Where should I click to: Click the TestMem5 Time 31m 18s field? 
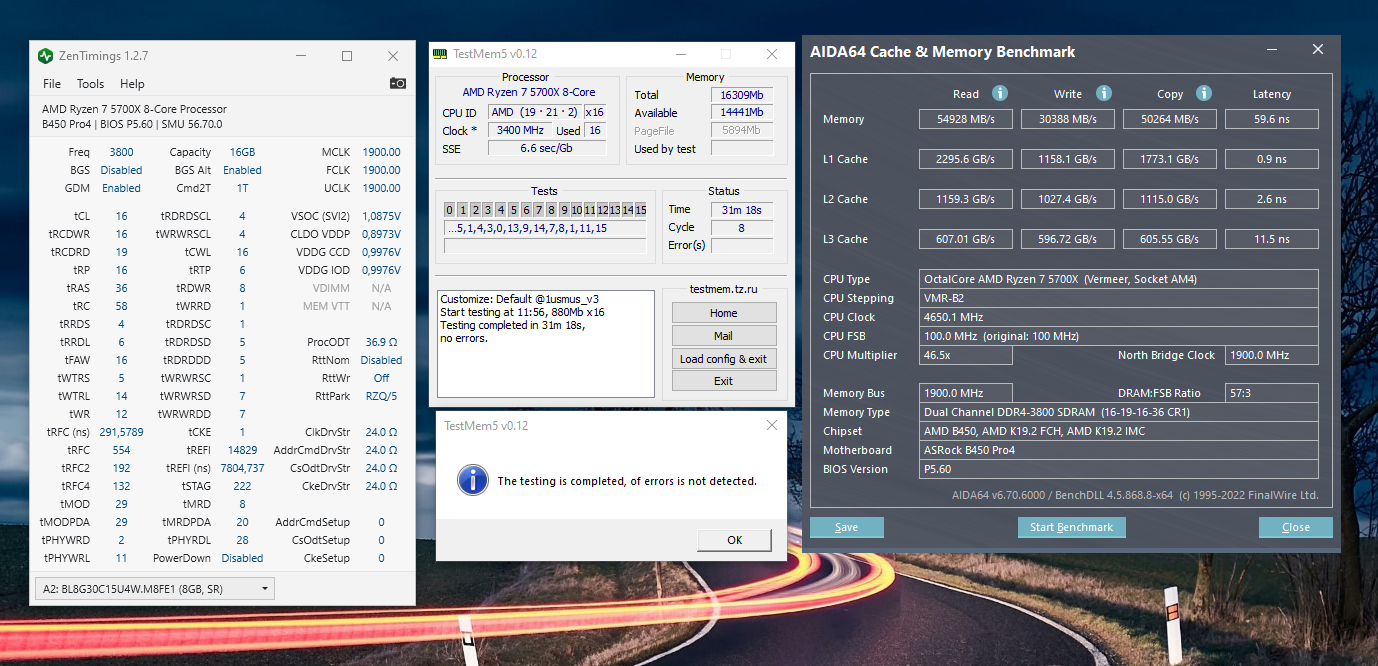tap(741, 209)
